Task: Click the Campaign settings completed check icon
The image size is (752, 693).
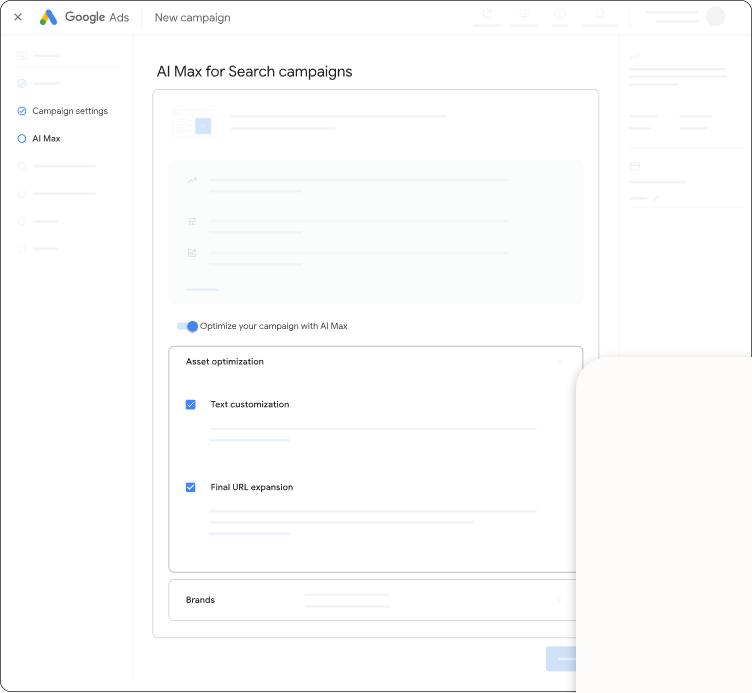Action: [x=22, y=111]
